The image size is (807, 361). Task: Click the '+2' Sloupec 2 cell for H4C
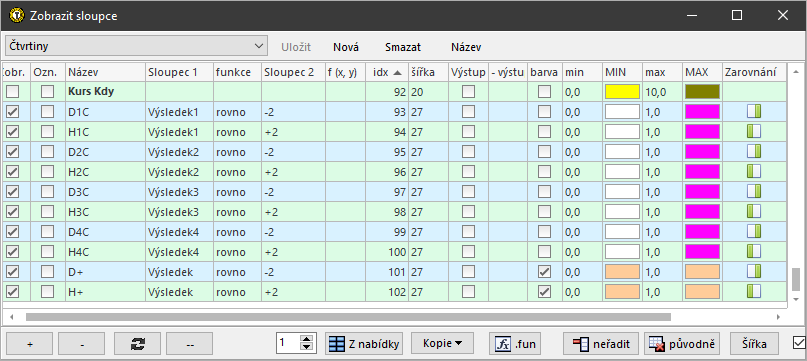click(x=293, y=252)
